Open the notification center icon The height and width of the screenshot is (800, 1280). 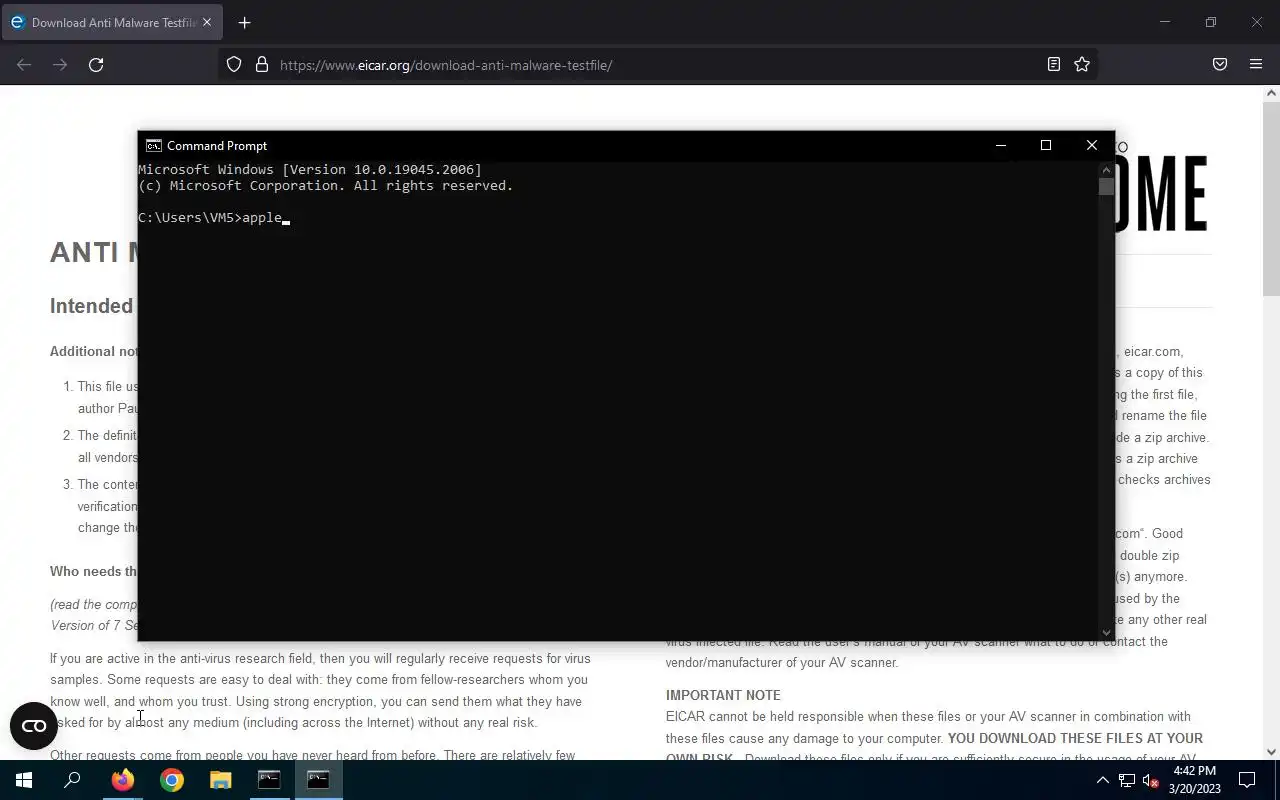tap(1247, 780)
